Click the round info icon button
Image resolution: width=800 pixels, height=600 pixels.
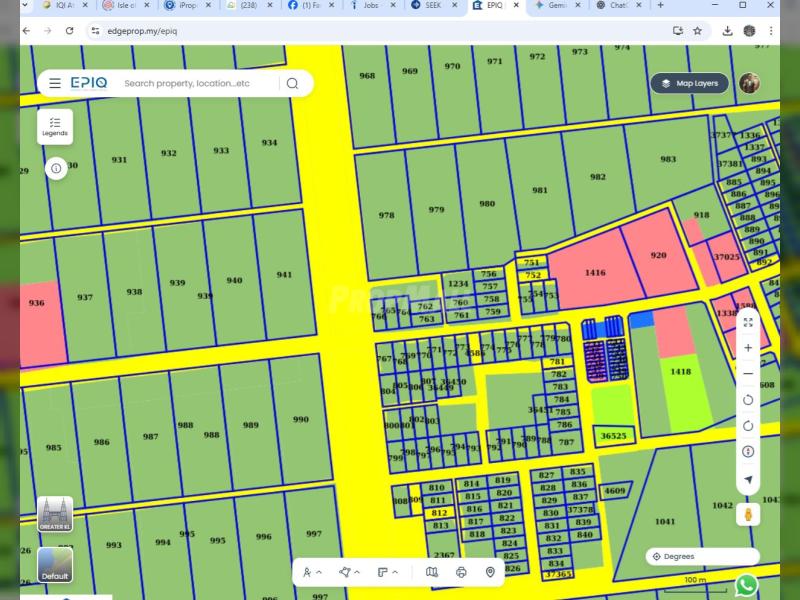pos(56,168)
